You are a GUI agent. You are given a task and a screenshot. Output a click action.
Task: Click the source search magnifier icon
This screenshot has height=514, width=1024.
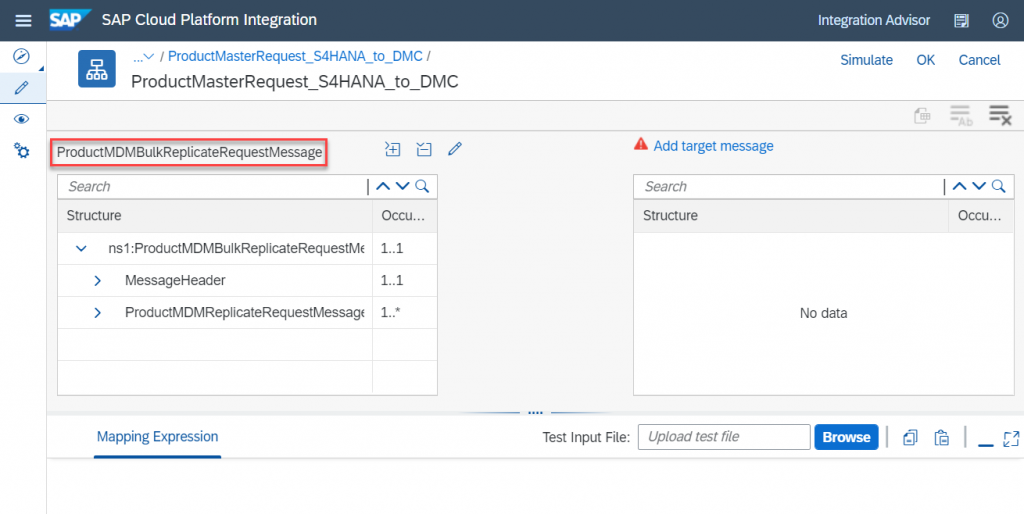[x=423, y=187]
